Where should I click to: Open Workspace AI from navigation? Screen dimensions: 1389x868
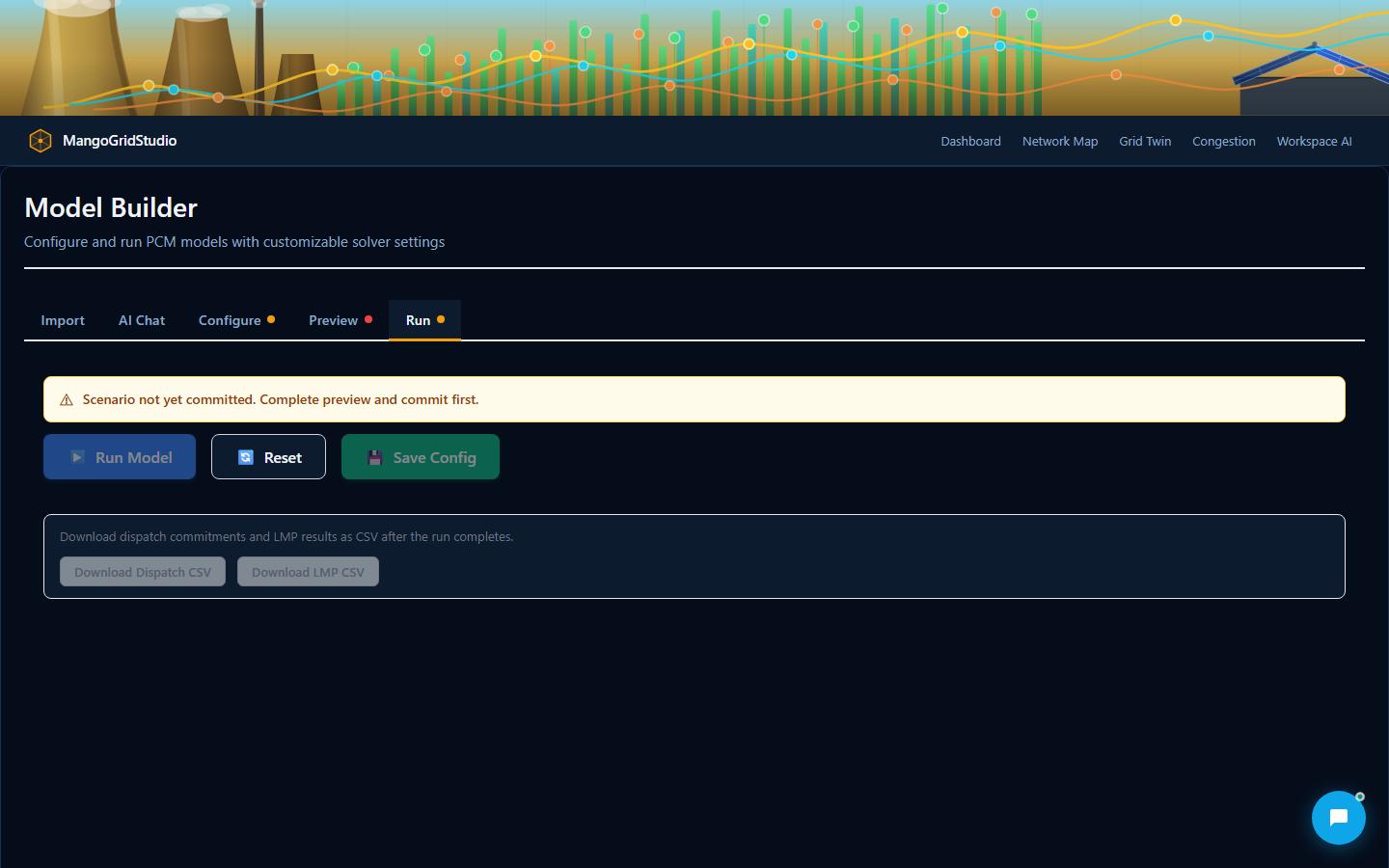point(1315,141)
